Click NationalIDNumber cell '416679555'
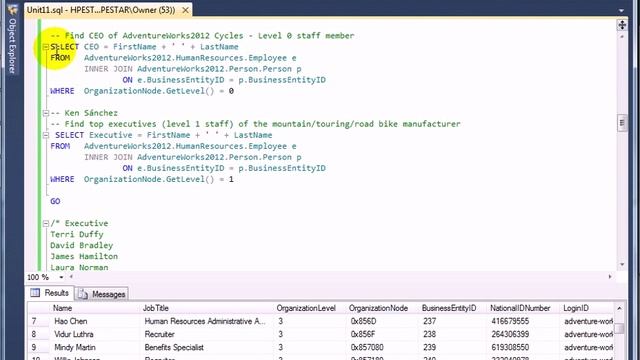 pyautogui.click(x=523, y=321)
